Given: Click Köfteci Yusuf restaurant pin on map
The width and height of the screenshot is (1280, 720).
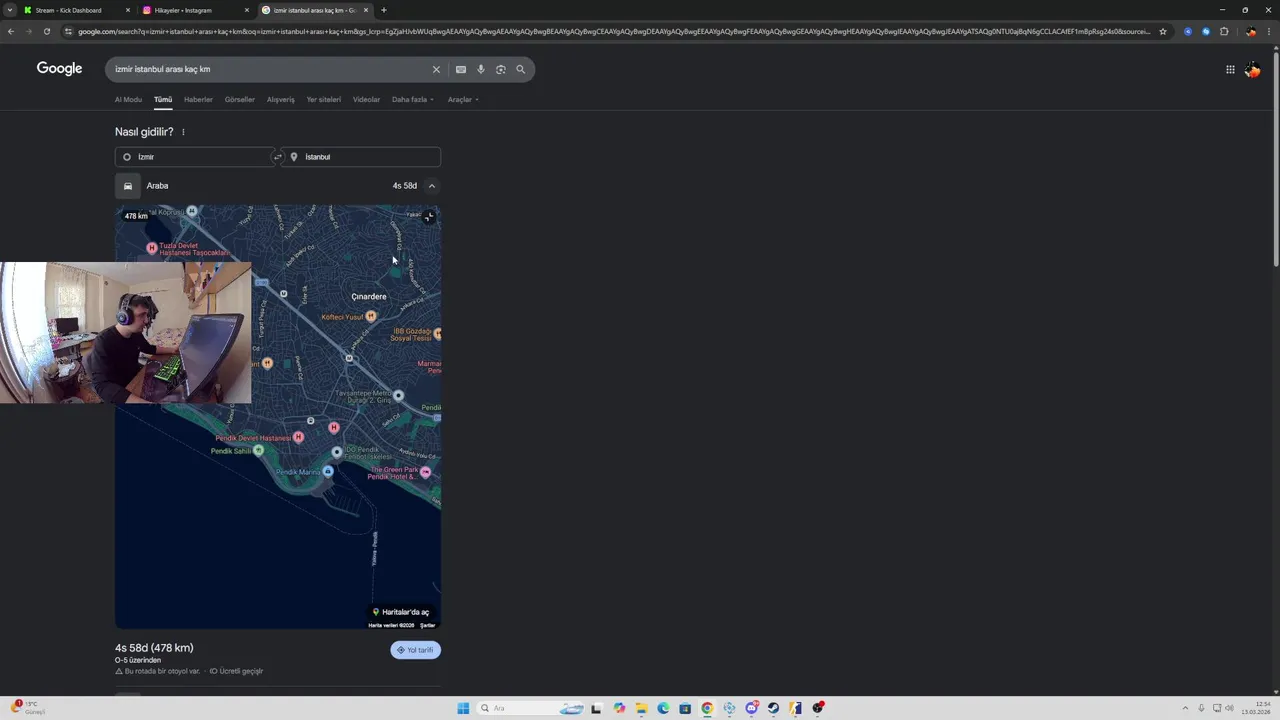Looking at the screenshot, I should pos(371,316).
